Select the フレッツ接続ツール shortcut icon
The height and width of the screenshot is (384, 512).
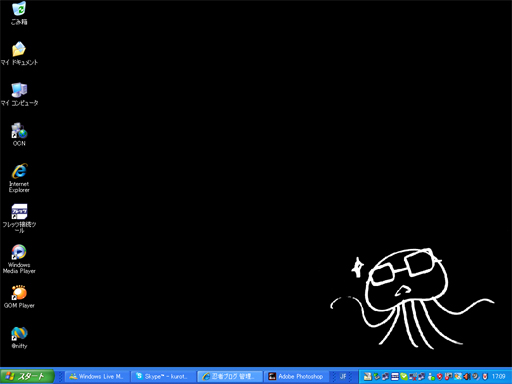(19, 218)
